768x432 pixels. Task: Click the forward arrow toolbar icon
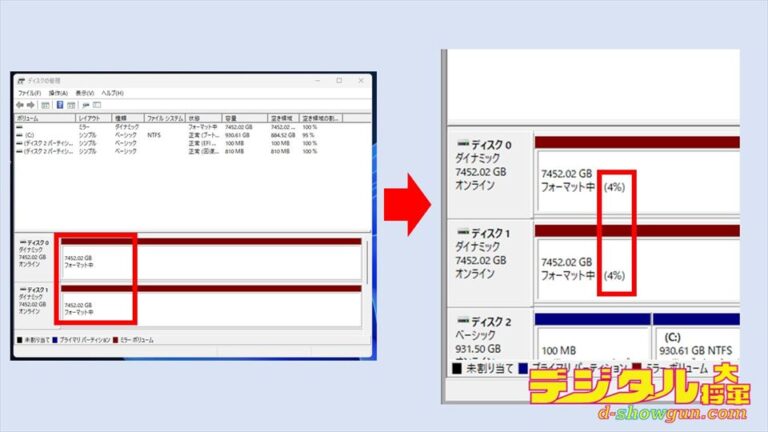[30, 104]
